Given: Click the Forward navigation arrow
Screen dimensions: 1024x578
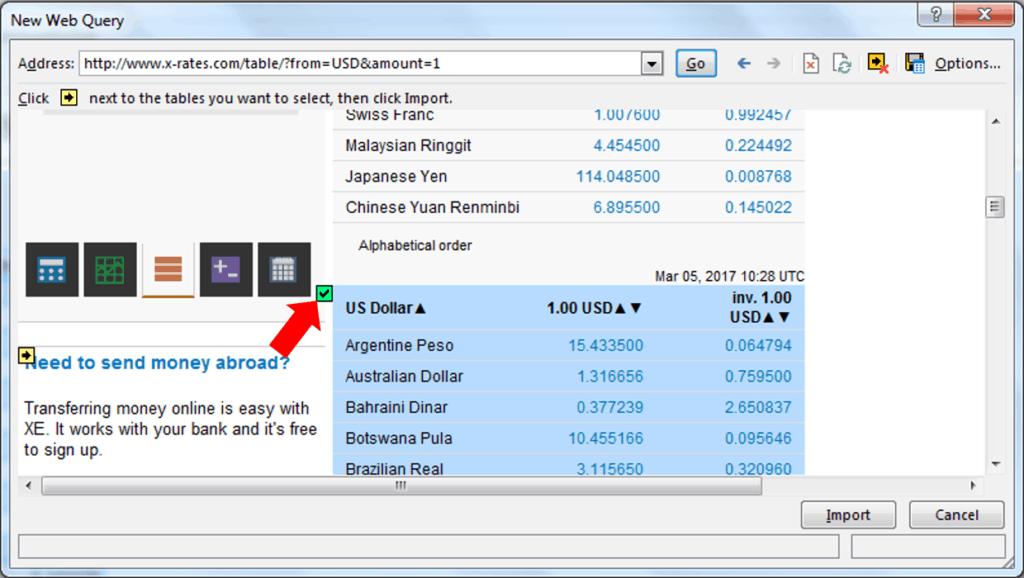Looking at the screenshot, I should tap(773, 63).
